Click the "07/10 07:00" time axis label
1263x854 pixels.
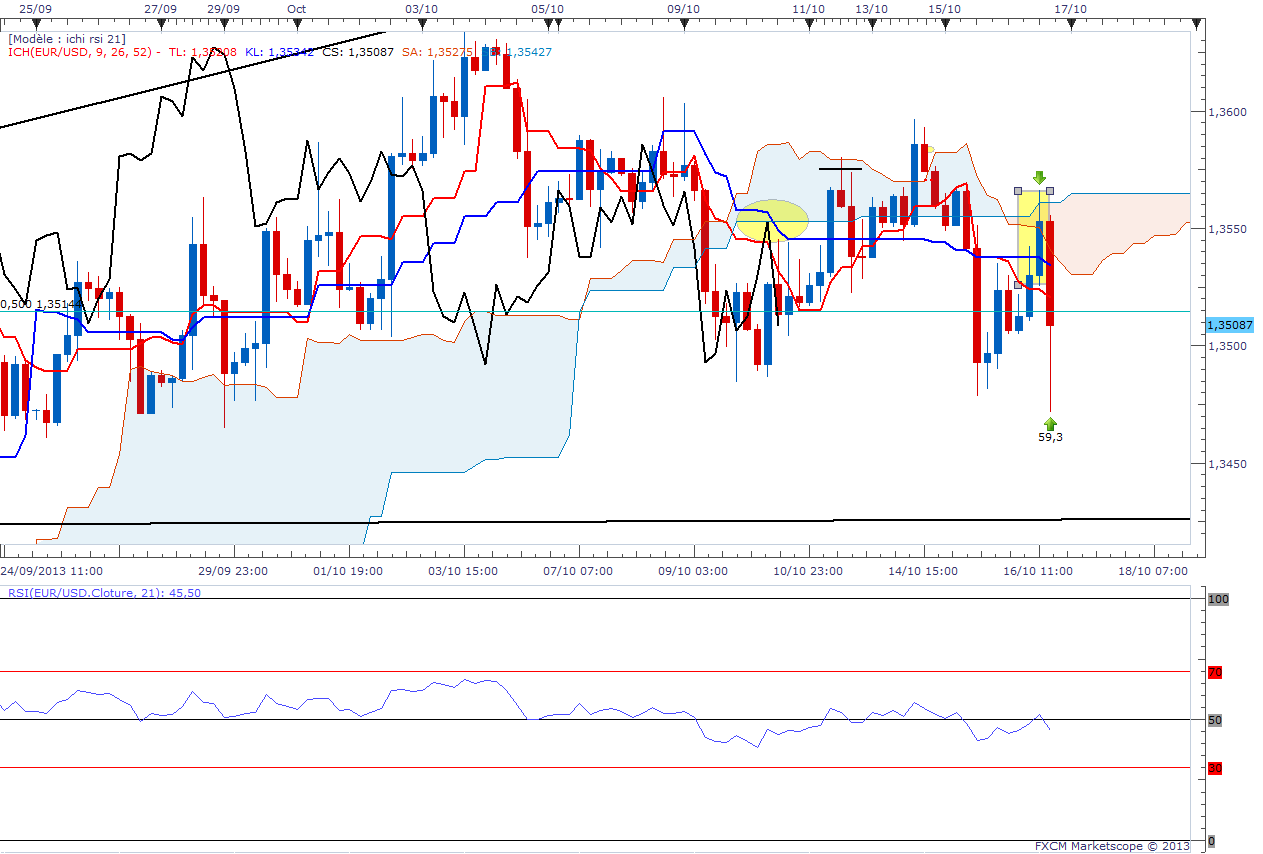[x=578, y=571]
